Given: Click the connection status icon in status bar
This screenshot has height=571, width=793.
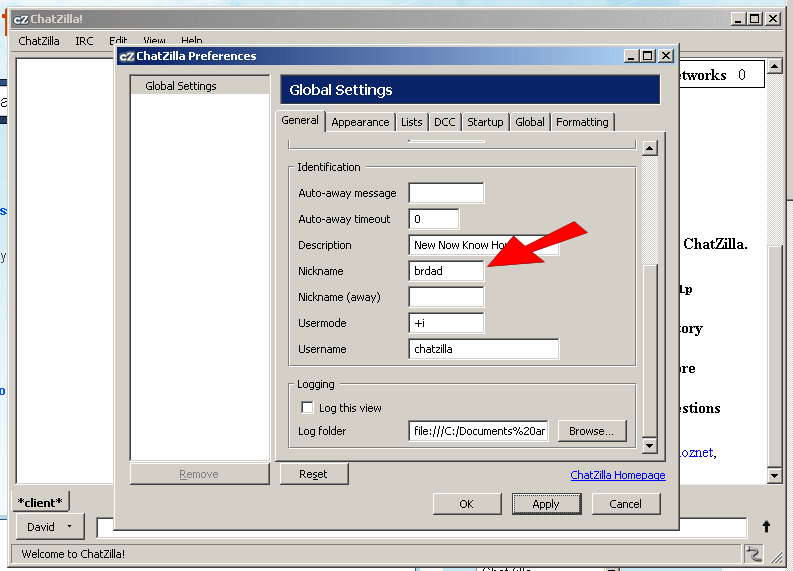Looking at the screenshot, I should [x=752, y=553].
